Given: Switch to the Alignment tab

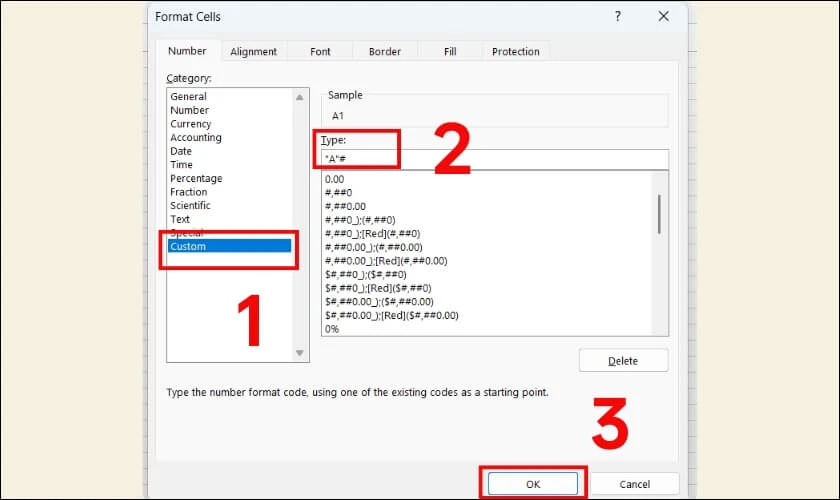Looking at the screenshot, I should click(253, 52).
